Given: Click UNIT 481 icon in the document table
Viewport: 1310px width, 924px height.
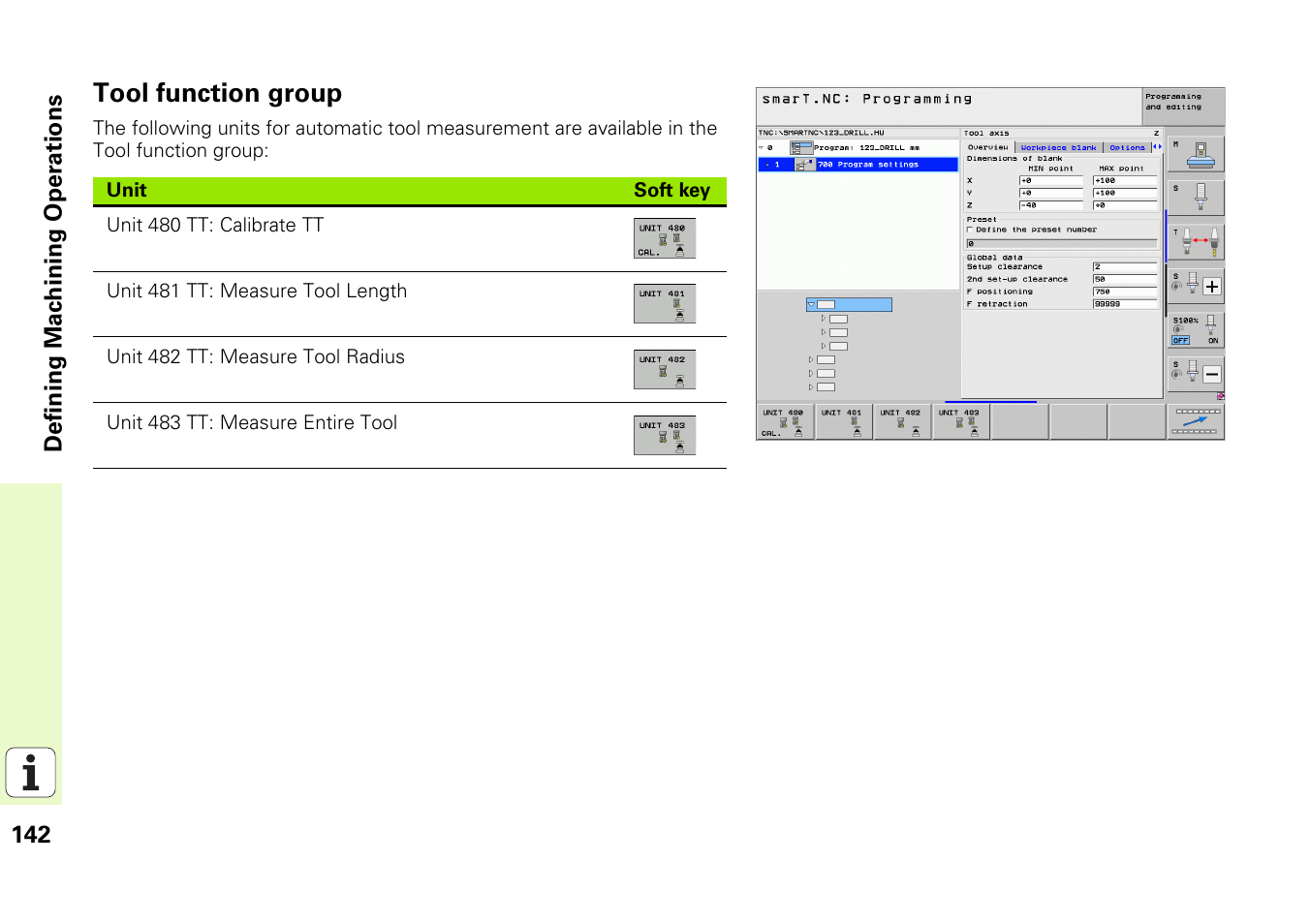Looking at the screenshot, I should click(665, 303).
